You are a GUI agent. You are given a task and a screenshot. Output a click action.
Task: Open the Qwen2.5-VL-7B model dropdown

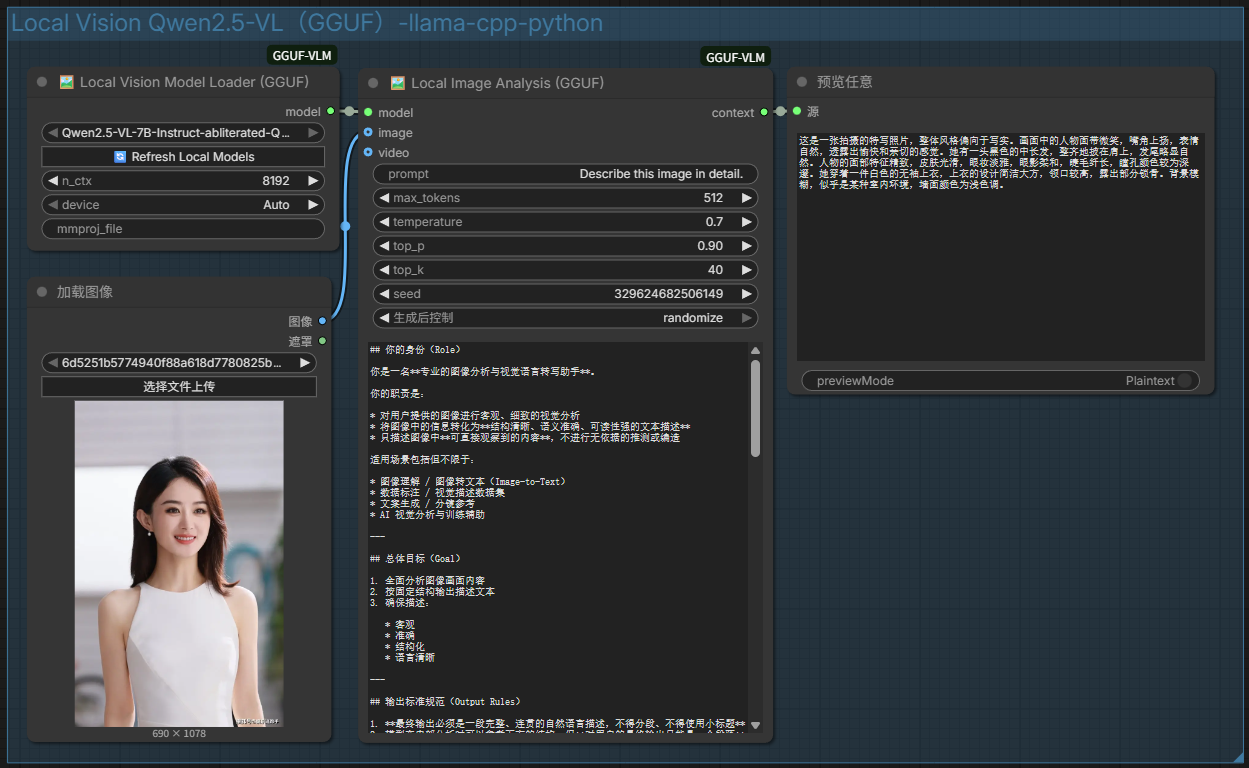coord(183,133)
